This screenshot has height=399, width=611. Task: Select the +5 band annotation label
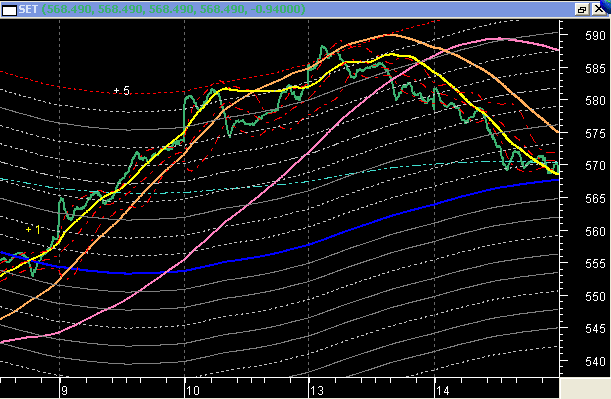point(122,90)
